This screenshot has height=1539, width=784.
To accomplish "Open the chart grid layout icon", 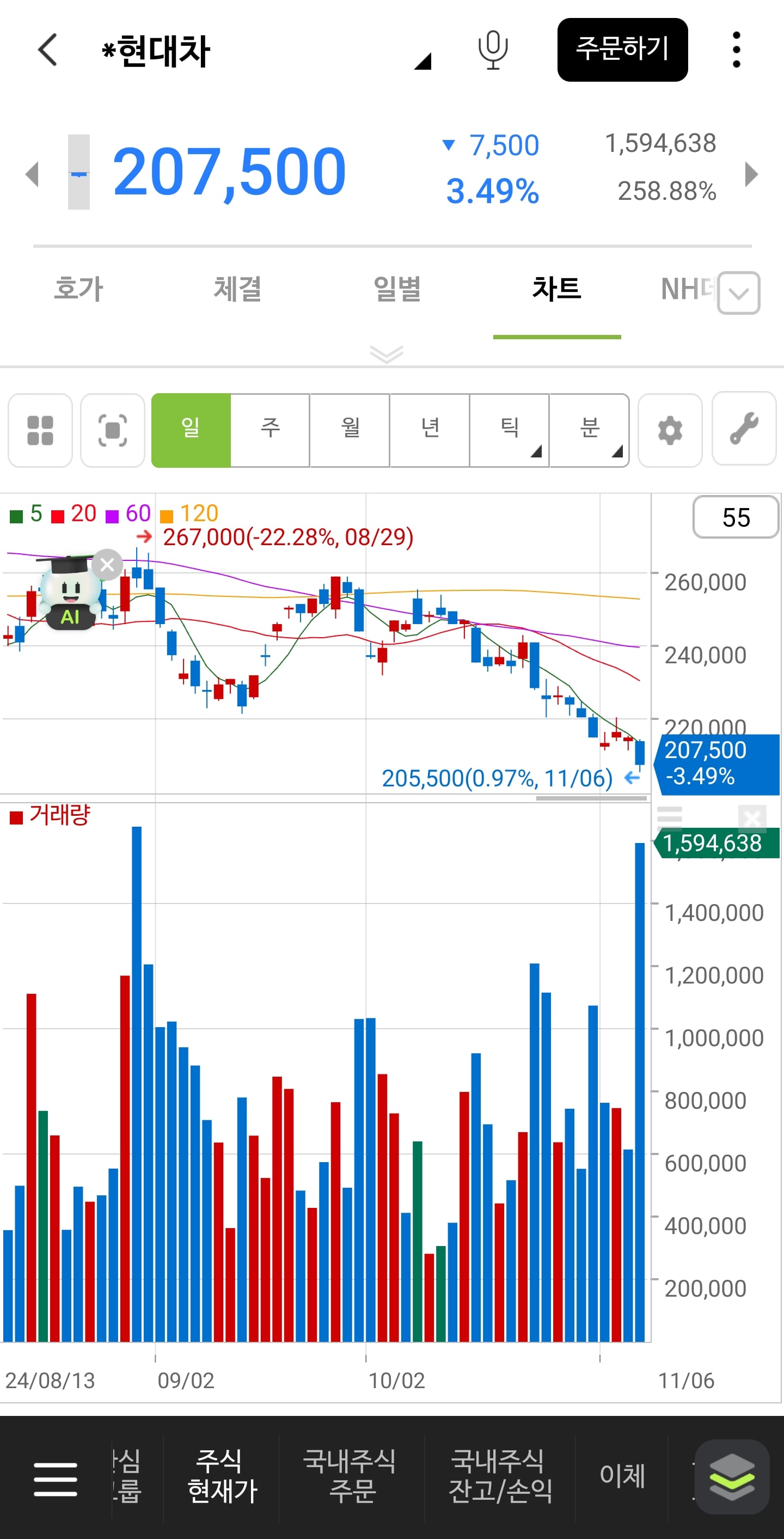I will [x=40, y=430].
